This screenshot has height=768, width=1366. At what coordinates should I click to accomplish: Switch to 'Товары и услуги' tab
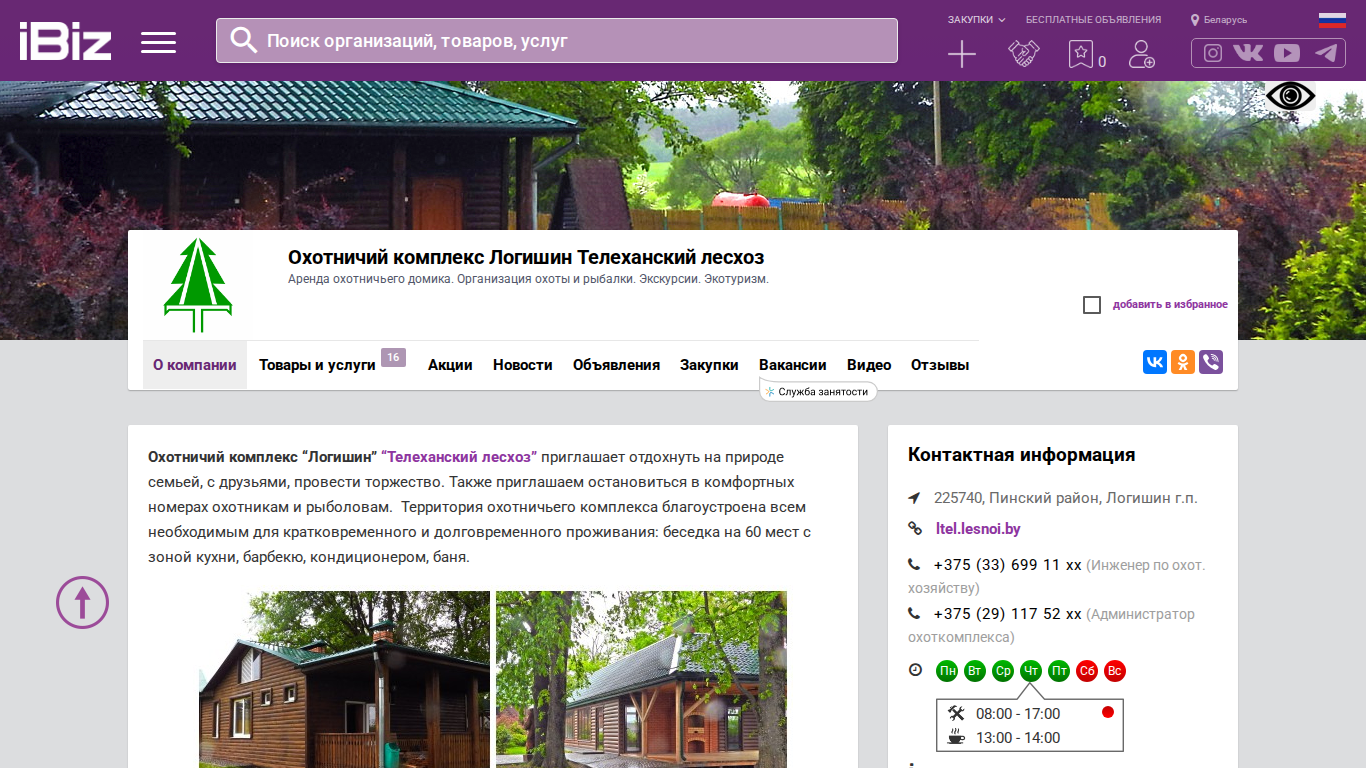[x=317, y=365]
